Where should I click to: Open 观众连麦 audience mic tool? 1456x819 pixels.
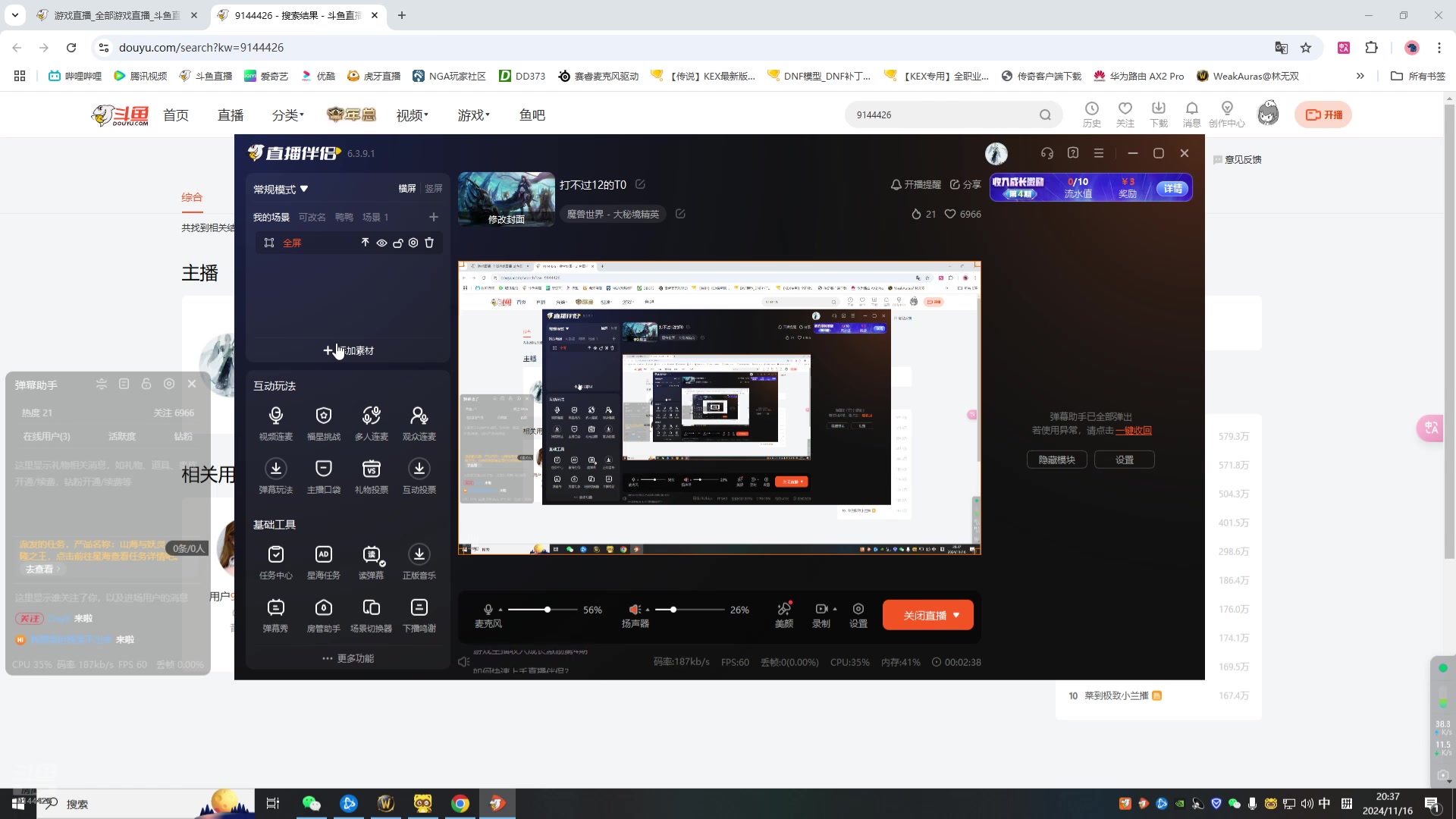(419, 423)
